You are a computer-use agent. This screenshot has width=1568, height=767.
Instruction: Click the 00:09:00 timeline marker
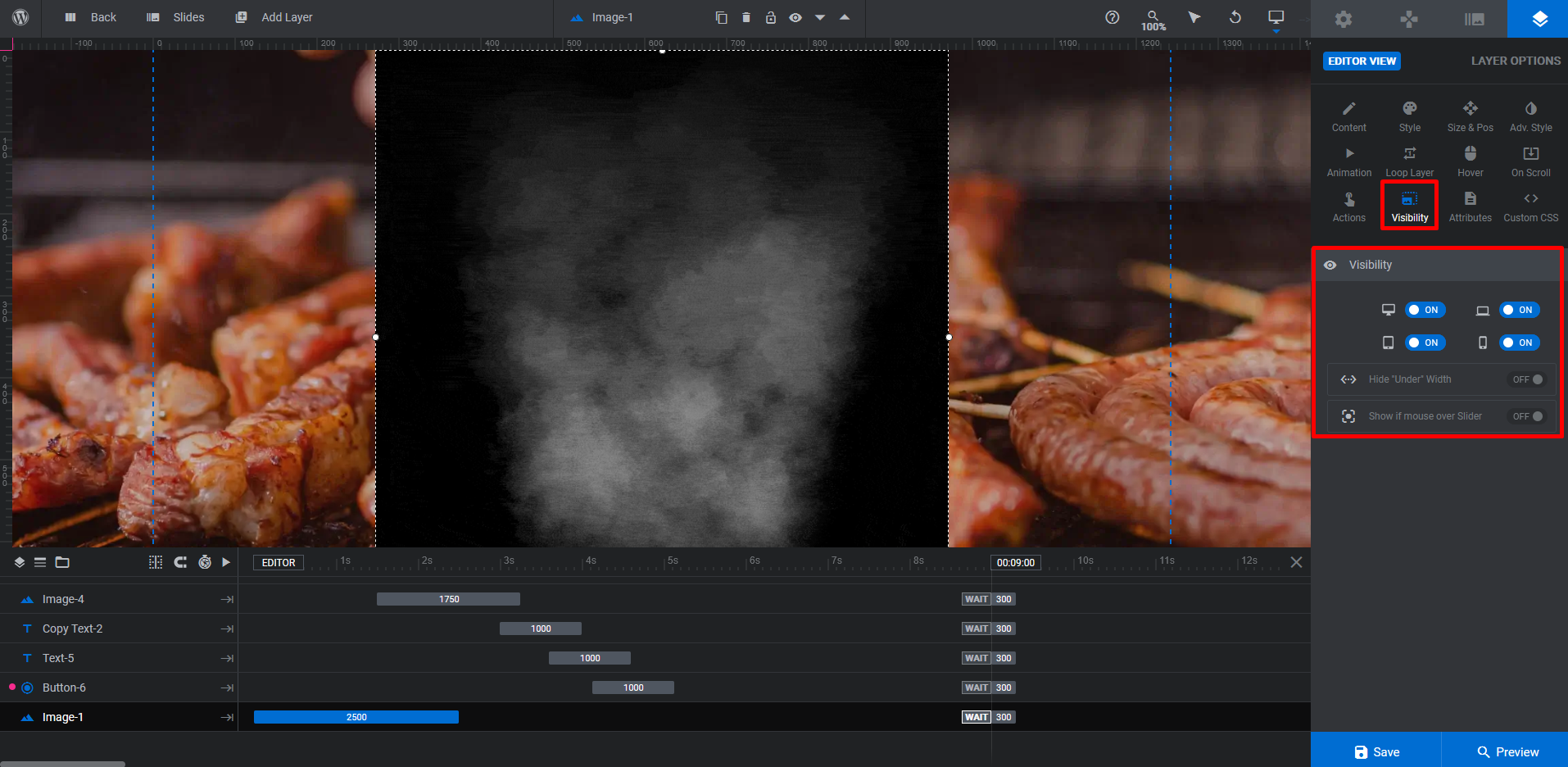(x=1016, y=563)
